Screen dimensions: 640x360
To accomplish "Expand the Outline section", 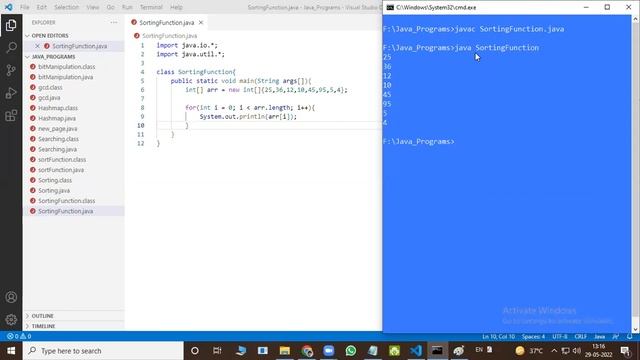I will [42, 316].
